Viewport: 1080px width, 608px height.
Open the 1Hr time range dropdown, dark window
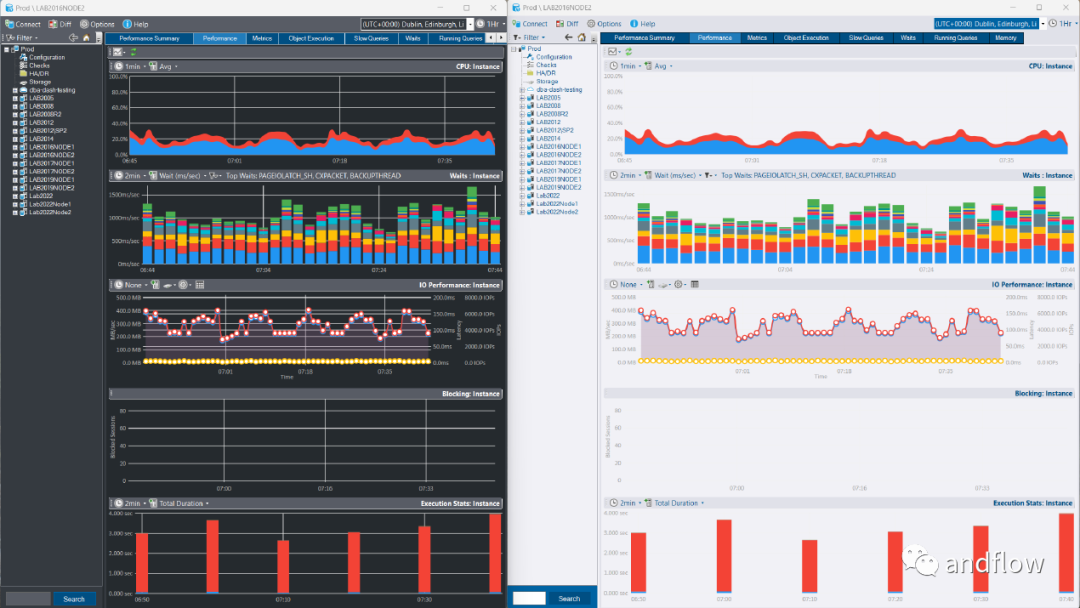[x=489, y=24]
